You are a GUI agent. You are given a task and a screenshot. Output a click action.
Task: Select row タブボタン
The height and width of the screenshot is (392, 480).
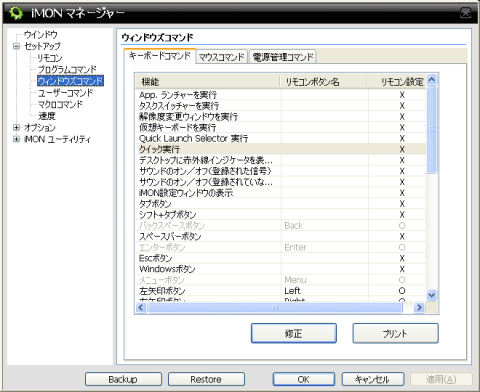[281, 204]
